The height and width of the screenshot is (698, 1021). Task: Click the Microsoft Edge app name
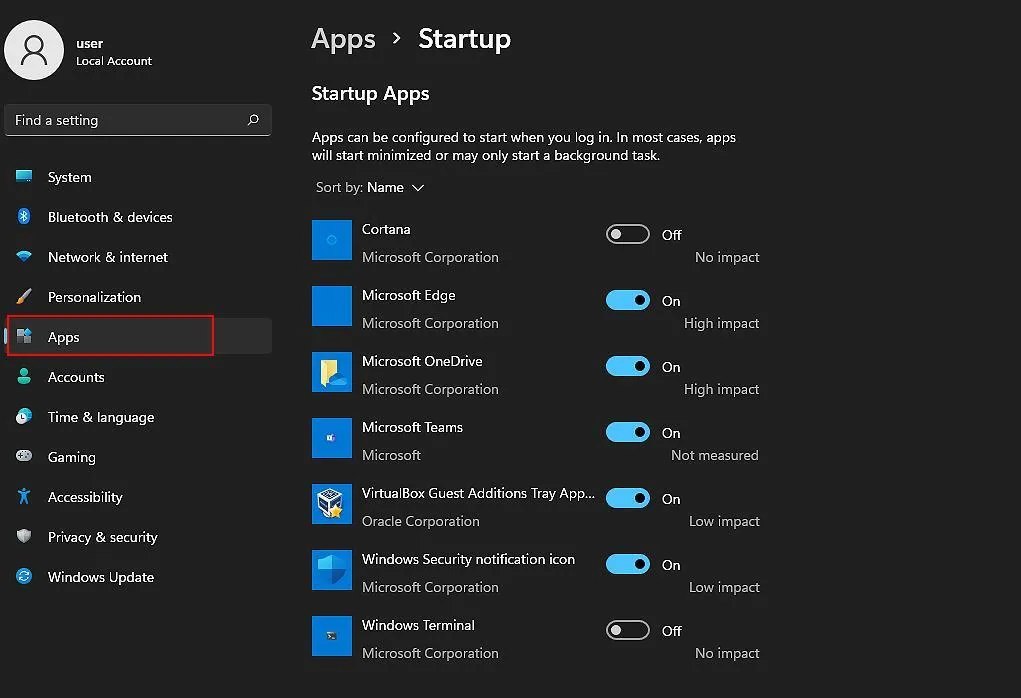click(409, 295)
